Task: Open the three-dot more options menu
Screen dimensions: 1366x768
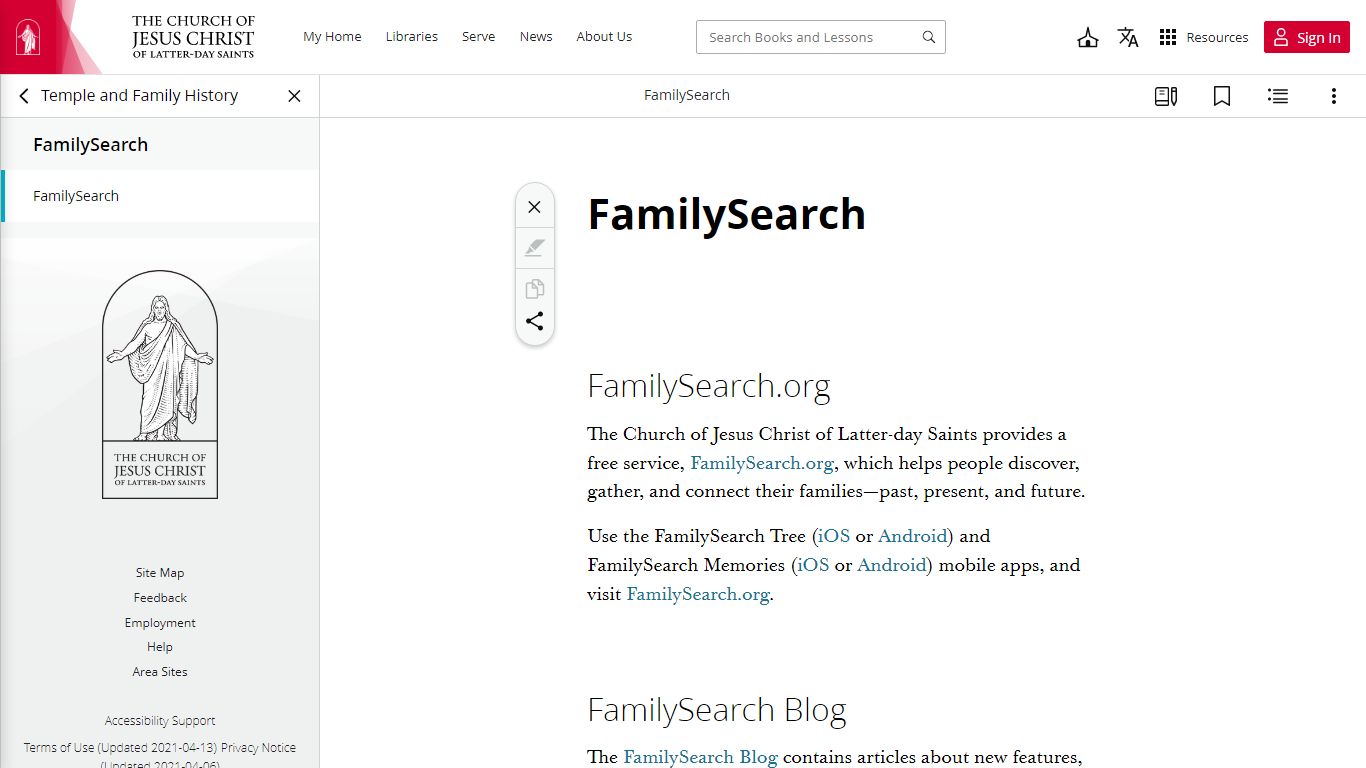Action: pyautogui.click(x=1334, y=96)
